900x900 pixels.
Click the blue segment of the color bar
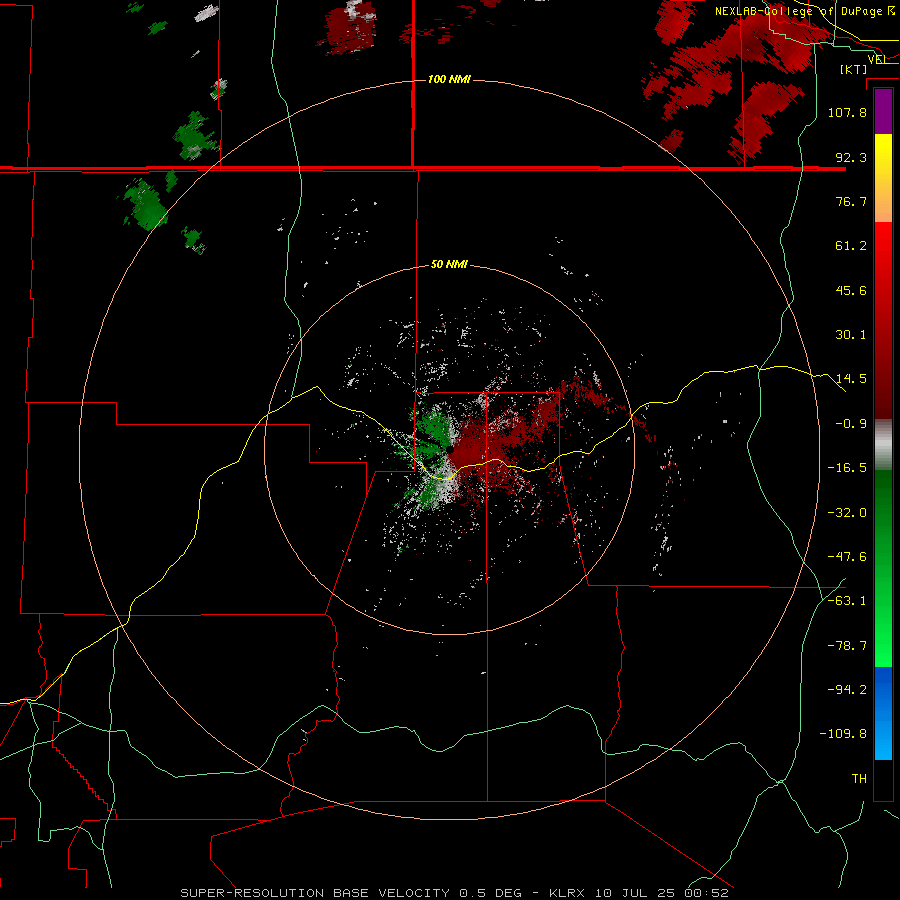tap(883, 713)
